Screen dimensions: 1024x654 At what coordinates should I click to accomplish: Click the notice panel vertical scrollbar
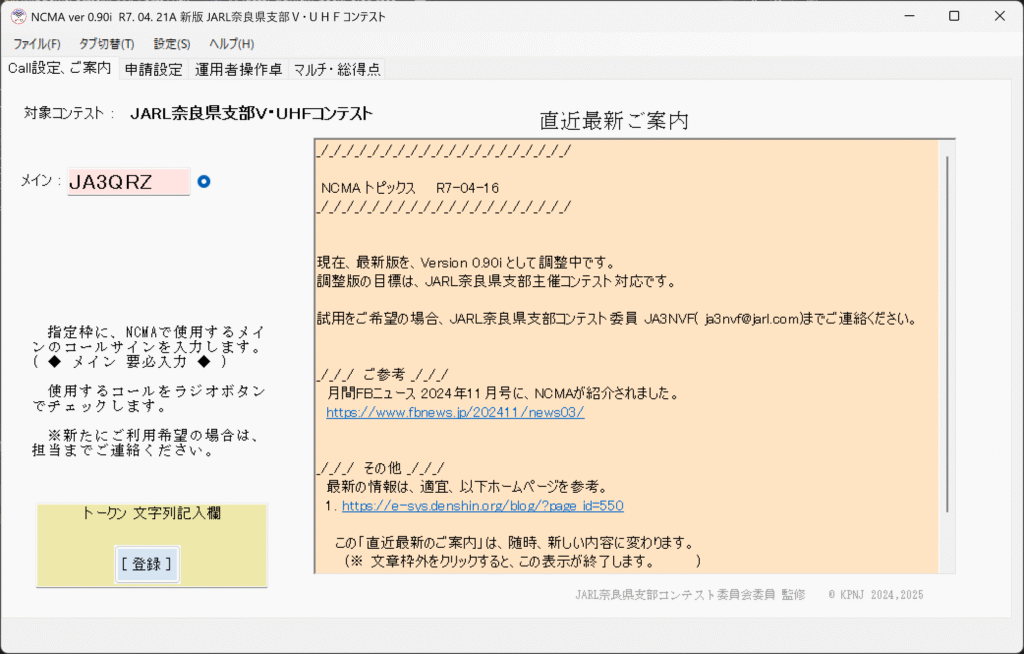click(x=947, y=333)
